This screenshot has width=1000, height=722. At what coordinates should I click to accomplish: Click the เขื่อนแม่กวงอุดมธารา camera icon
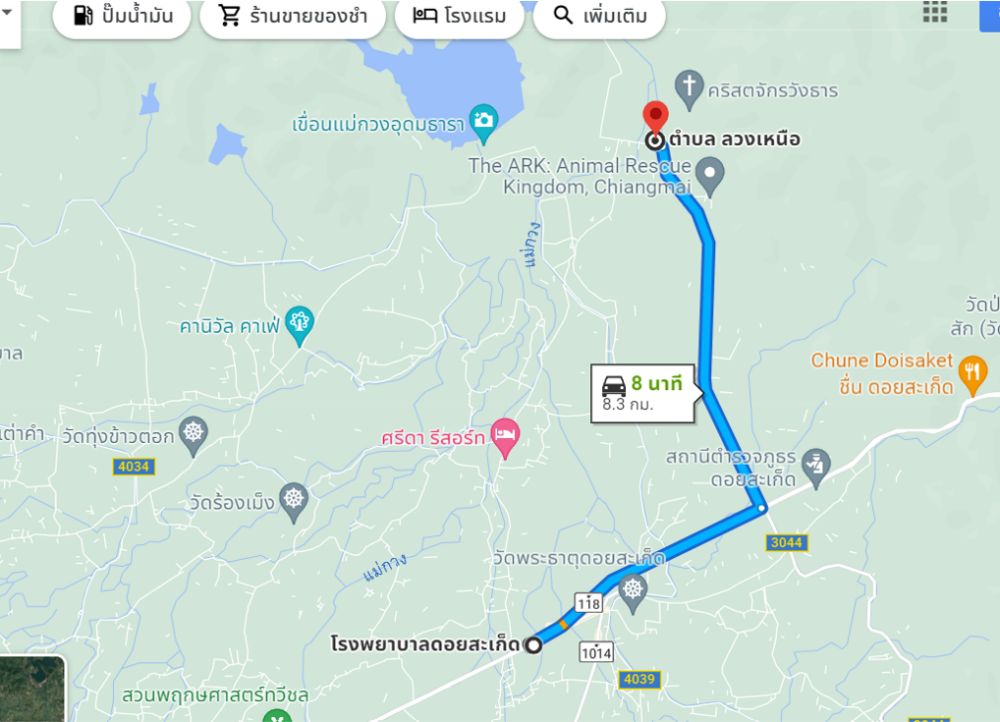483,122
